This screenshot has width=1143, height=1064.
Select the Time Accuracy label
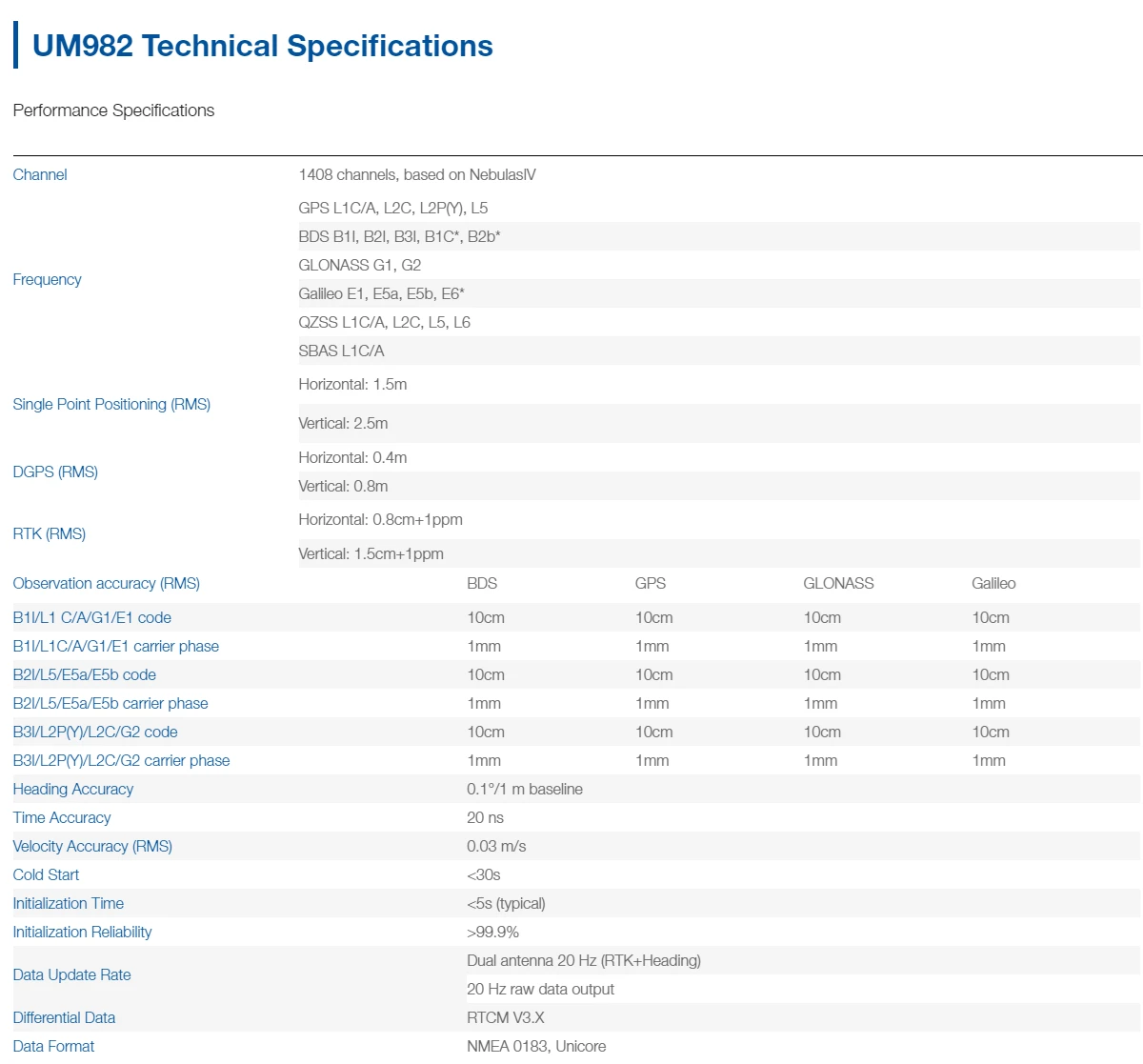click(x=62, y=817)
